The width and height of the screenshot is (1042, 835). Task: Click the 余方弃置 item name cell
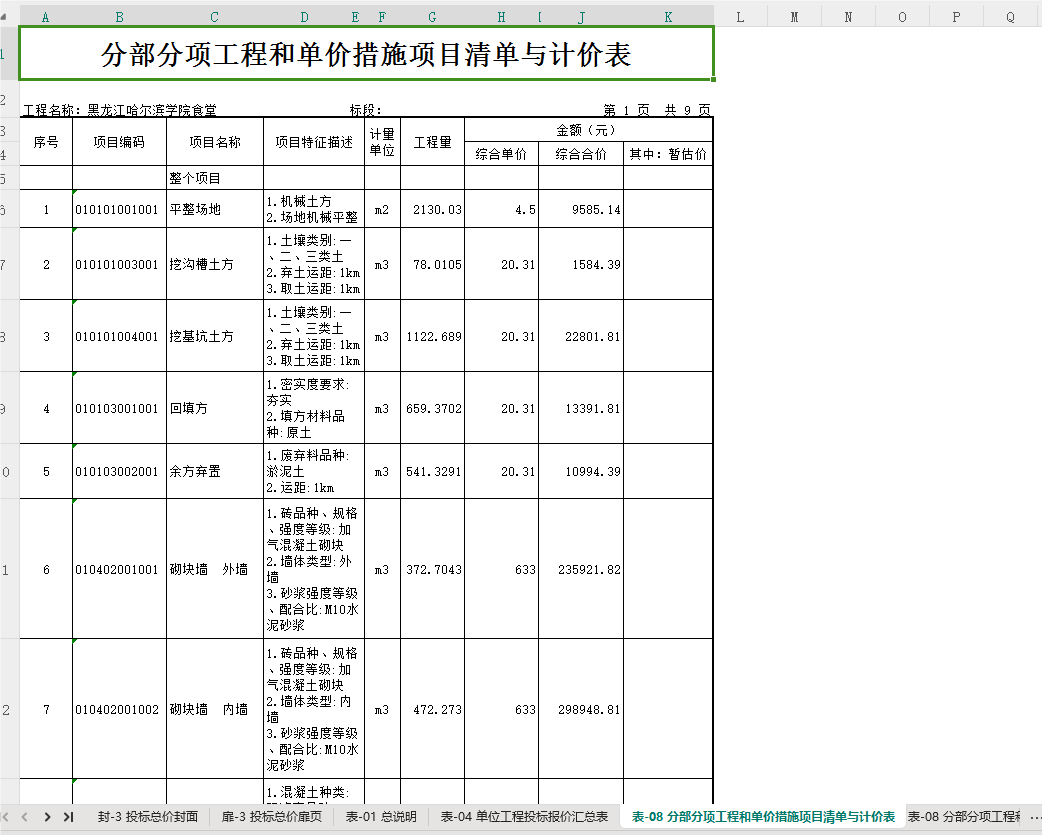[215, 472]
